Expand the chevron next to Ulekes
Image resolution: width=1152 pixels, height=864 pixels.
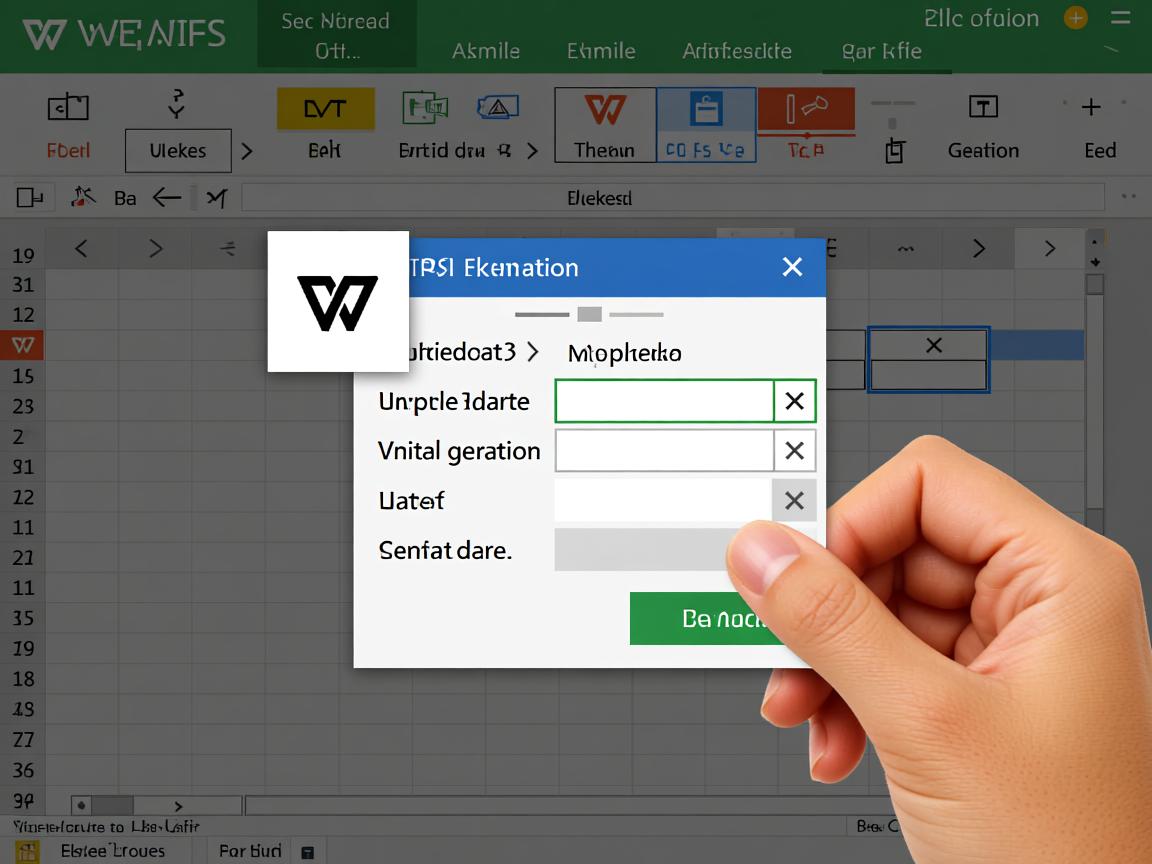click(x=246, y=151)
